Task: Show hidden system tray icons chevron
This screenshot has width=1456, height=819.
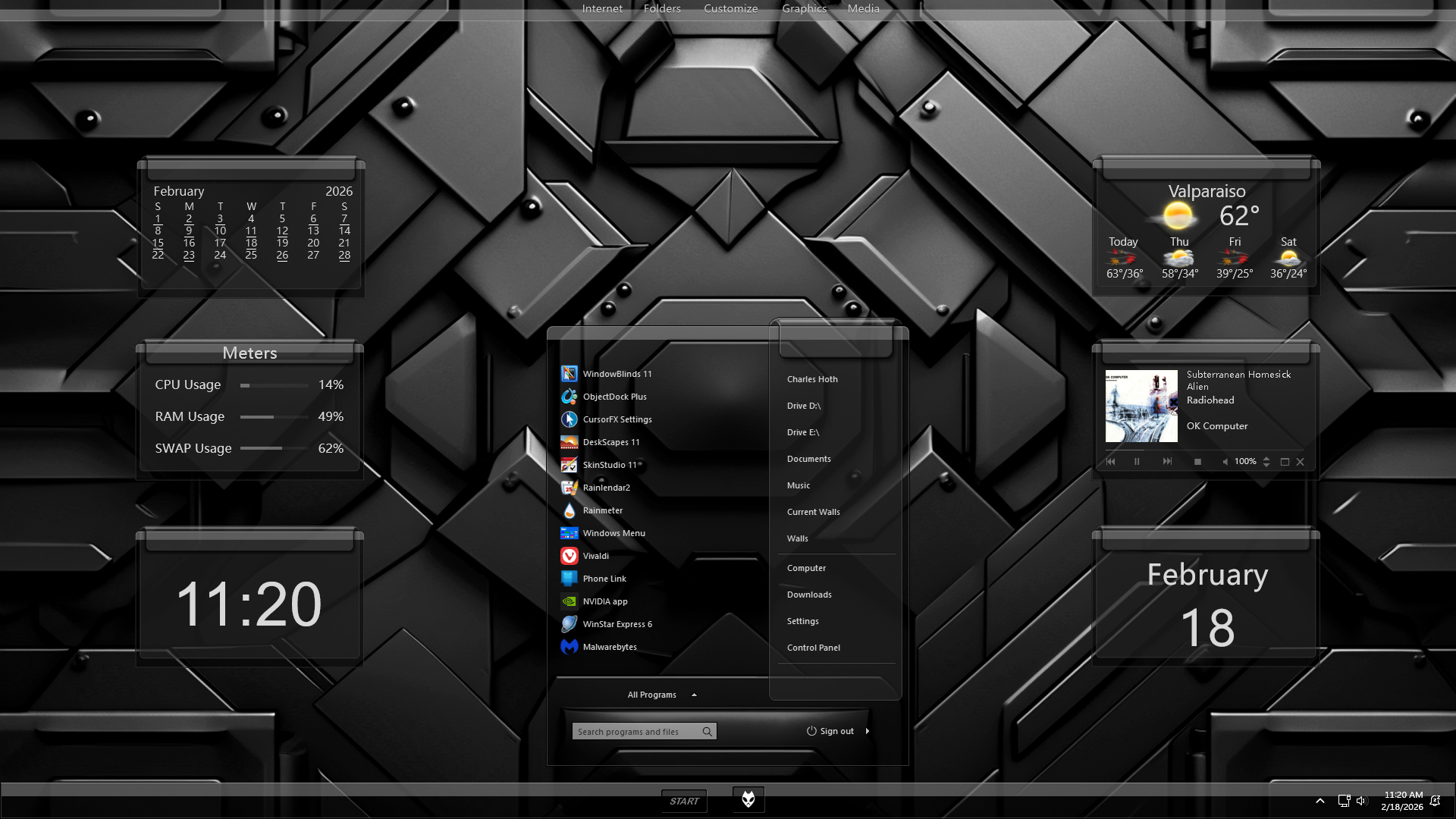Action: 1319,801
